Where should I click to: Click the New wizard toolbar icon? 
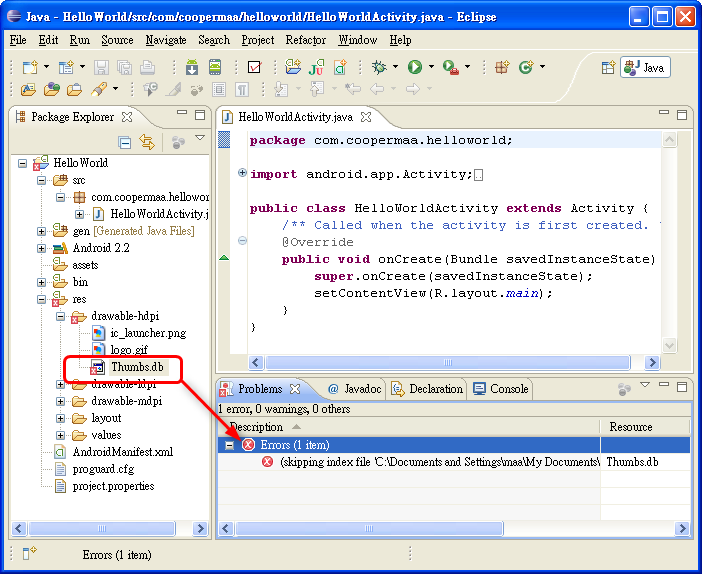(30, 67)
